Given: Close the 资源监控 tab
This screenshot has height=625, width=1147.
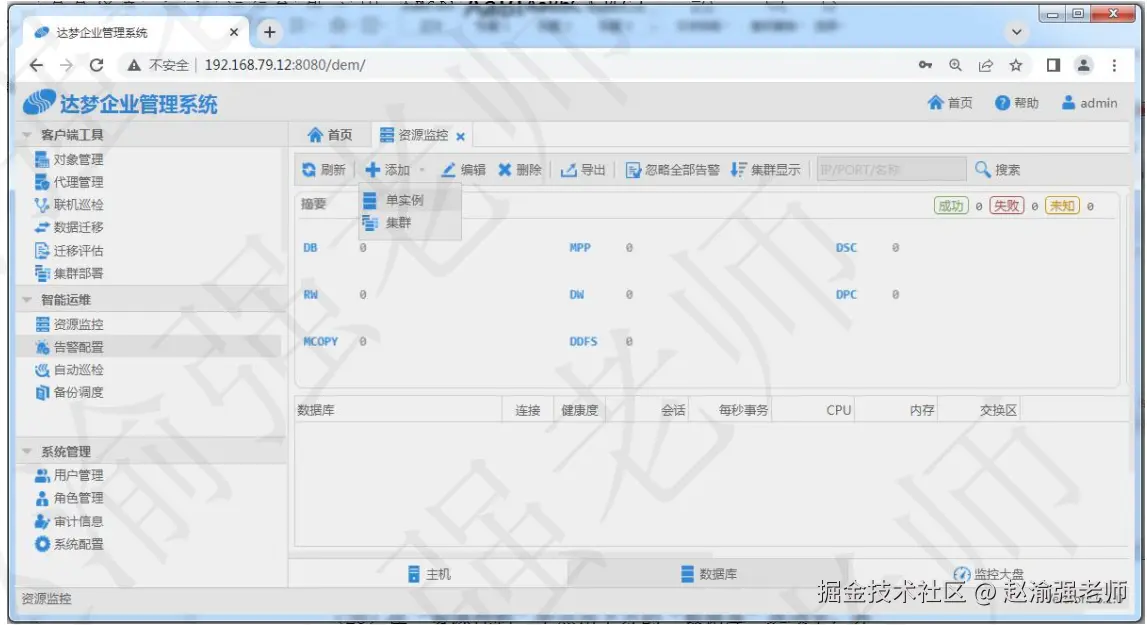Looking at the screenshot, I should [x=460, y=136].
